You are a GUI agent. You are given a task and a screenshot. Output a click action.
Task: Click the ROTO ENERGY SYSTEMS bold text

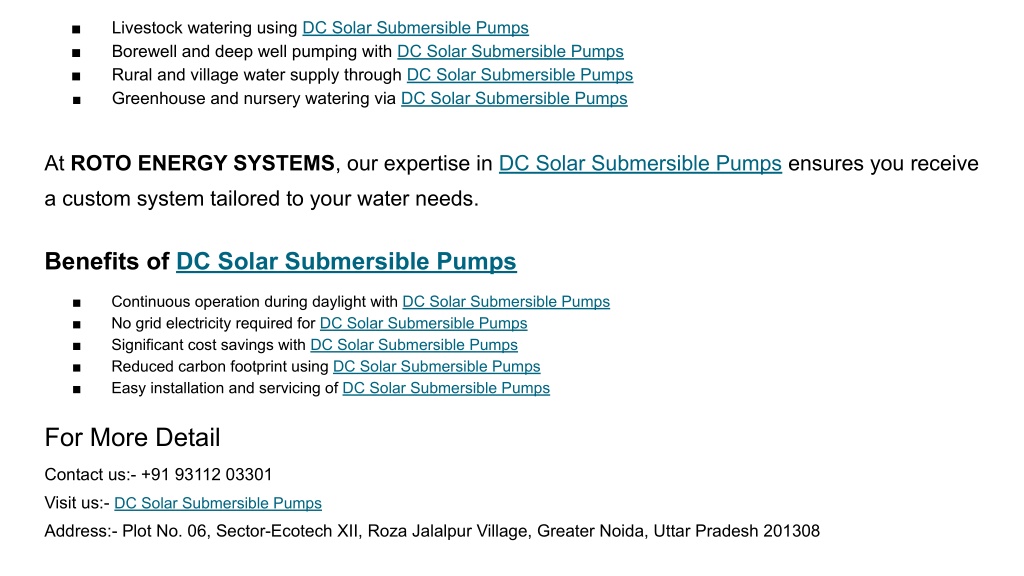tap(202, 163)
